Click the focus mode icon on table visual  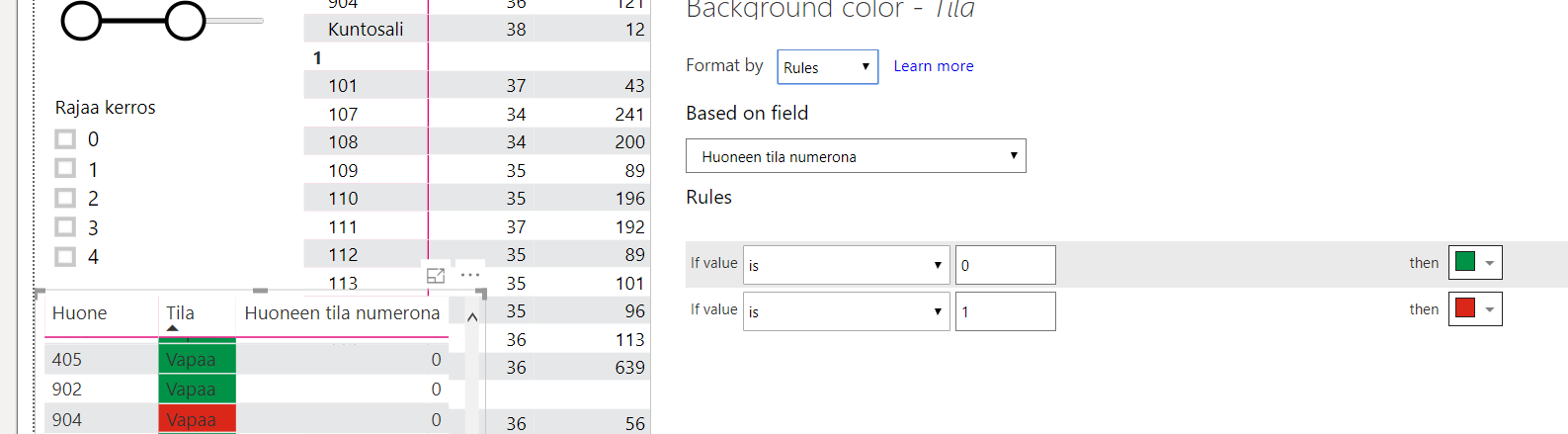click(436, 276)
